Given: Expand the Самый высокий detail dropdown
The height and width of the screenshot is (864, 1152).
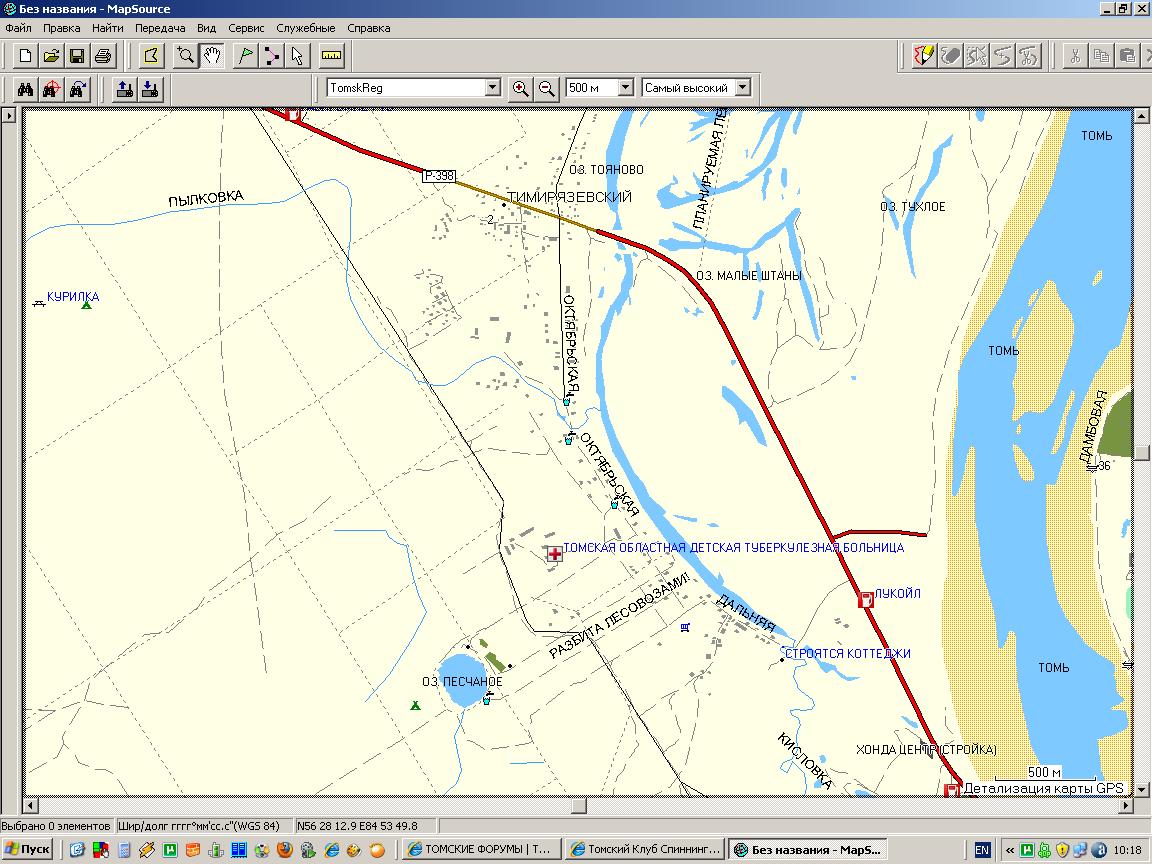Looking at the screenshot, I should click(741, 88).
